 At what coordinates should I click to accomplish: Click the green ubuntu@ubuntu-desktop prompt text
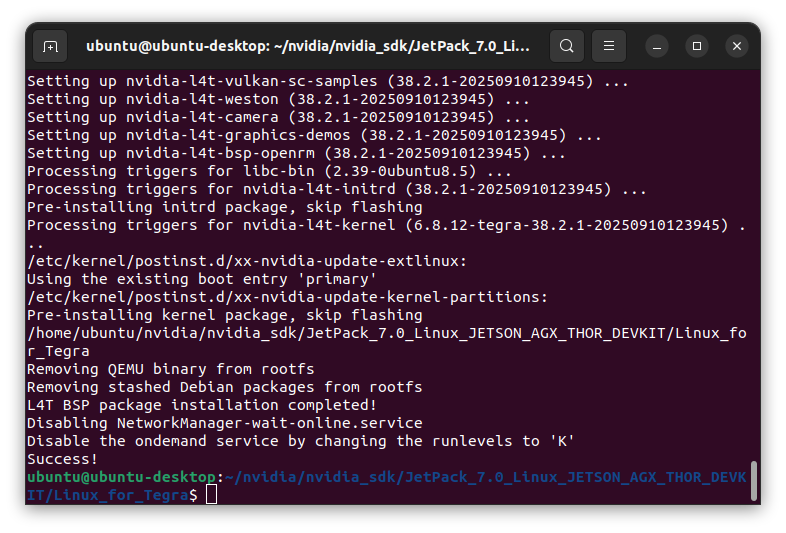(x=121, y=477)
